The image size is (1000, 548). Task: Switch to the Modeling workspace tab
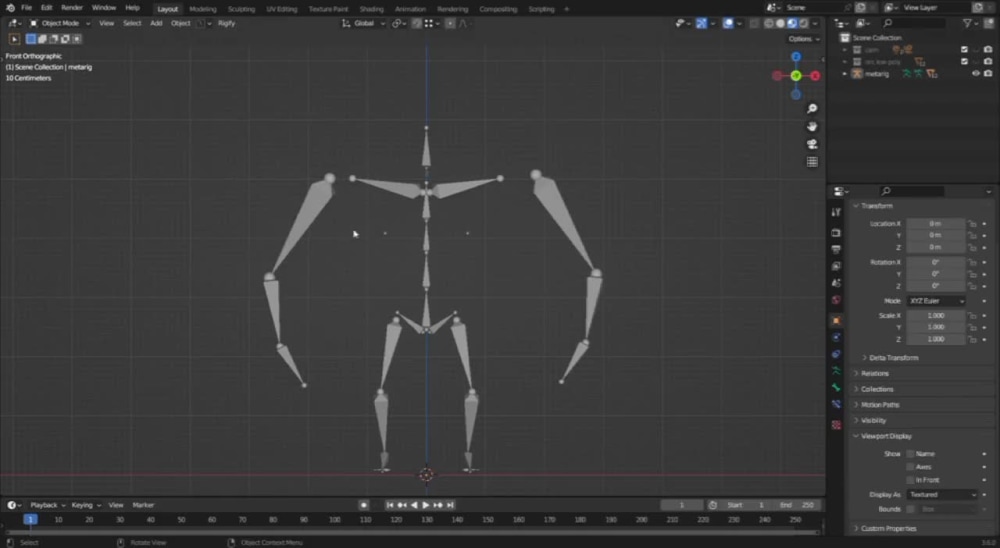click(x=203, y=9)
